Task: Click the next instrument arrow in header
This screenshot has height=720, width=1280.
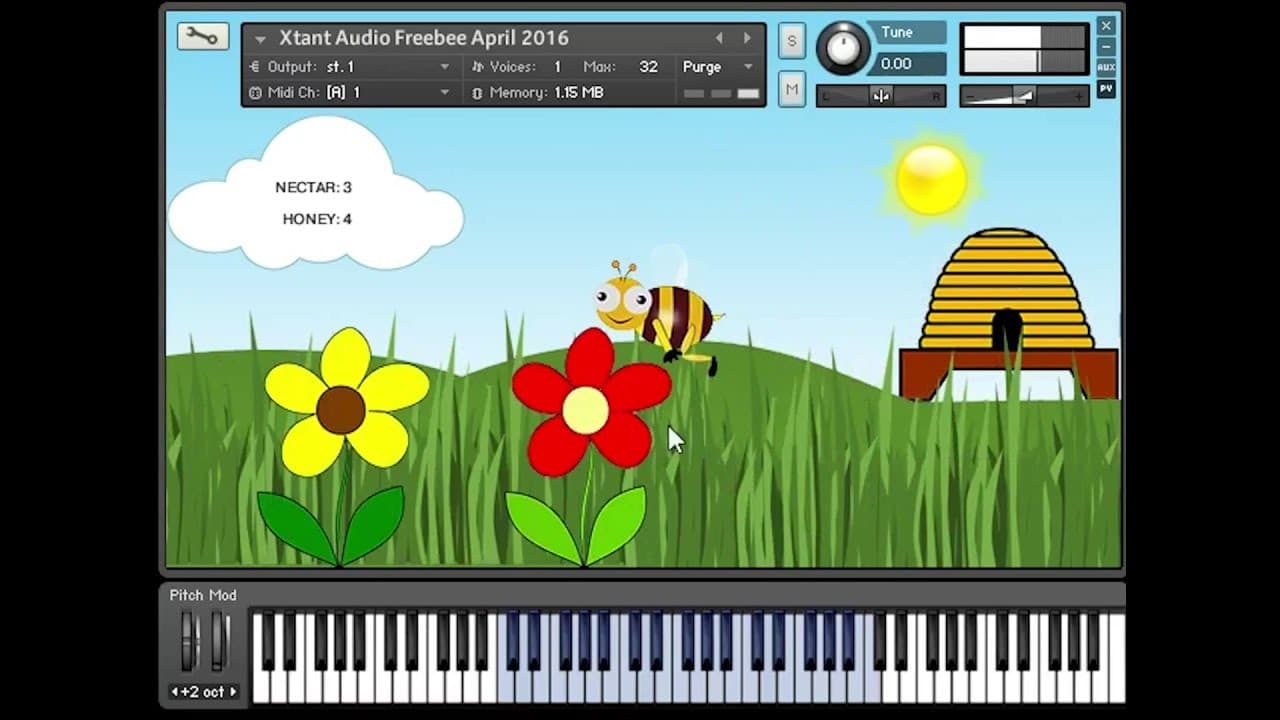Action: (x=746, y=37)
